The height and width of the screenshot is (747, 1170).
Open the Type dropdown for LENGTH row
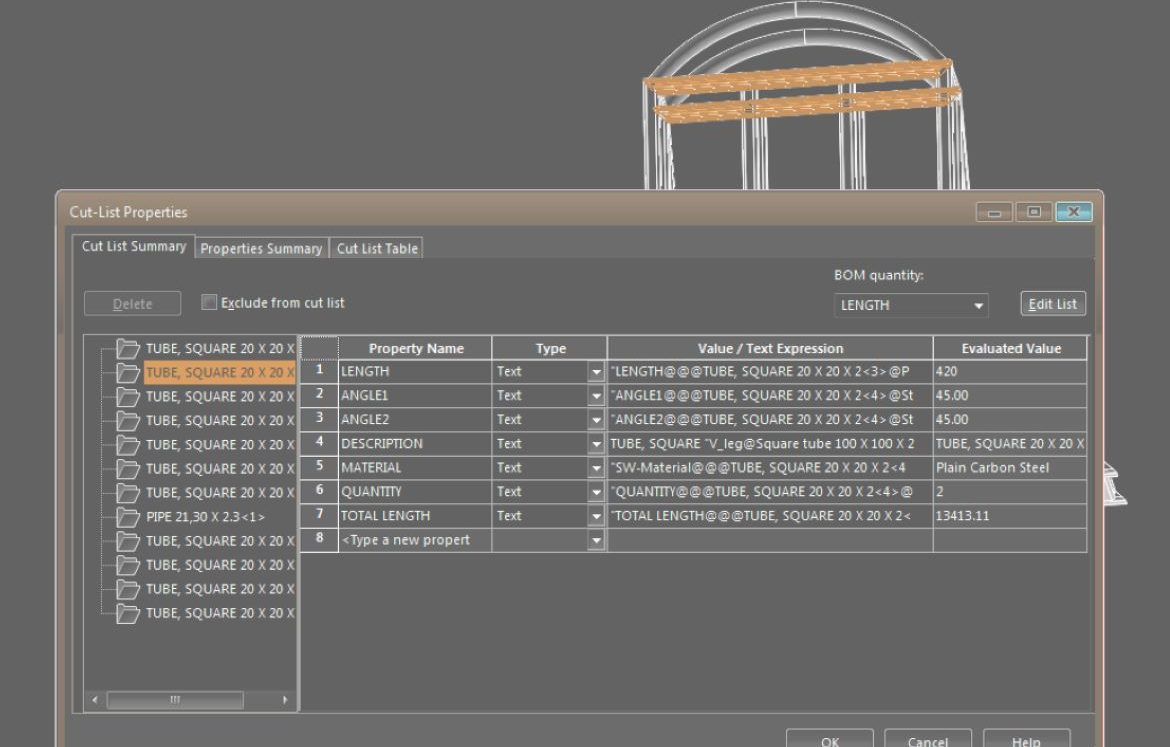[597, 372]
